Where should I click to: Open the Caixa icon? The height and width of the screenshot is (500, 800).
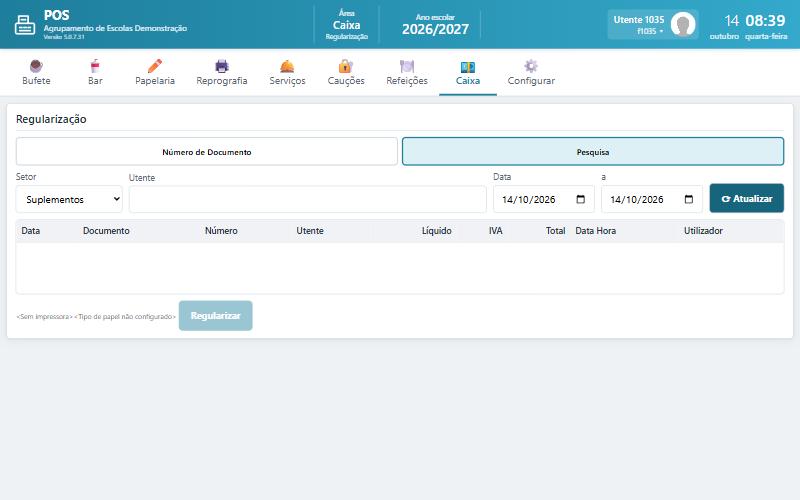(x=468, y=67)
